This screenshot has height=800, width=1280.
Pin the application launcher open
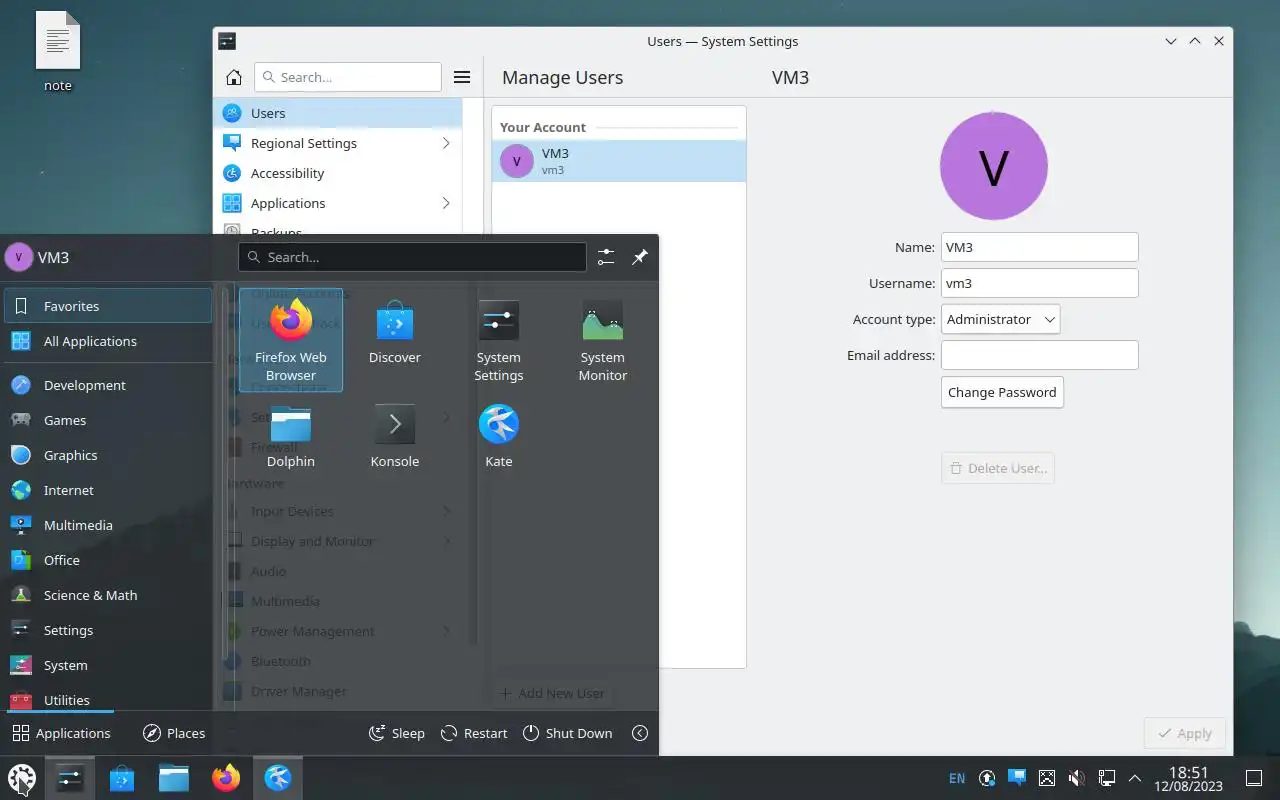[x=640, y=257]
